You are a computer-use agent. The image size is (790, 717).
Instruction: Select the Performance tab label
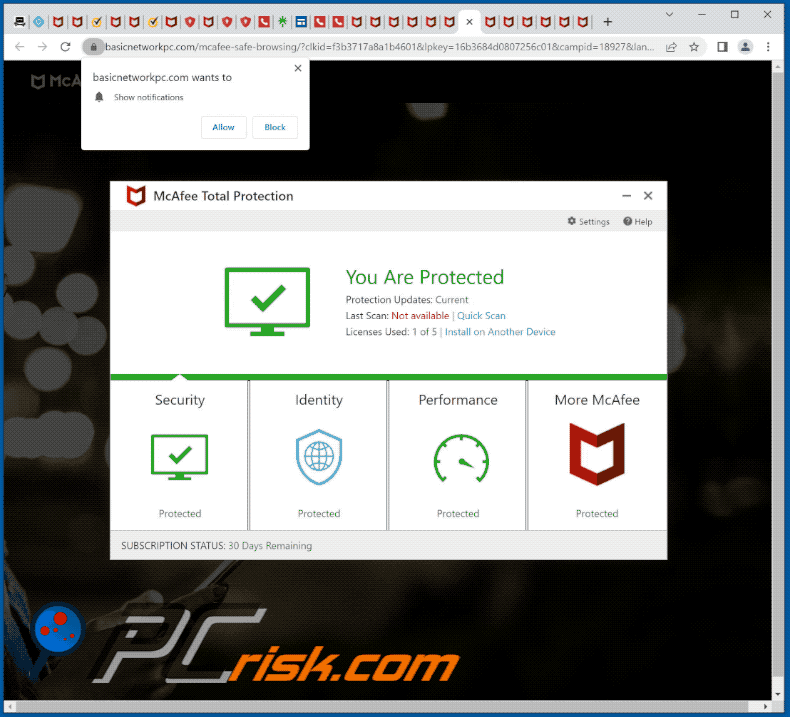457,400
